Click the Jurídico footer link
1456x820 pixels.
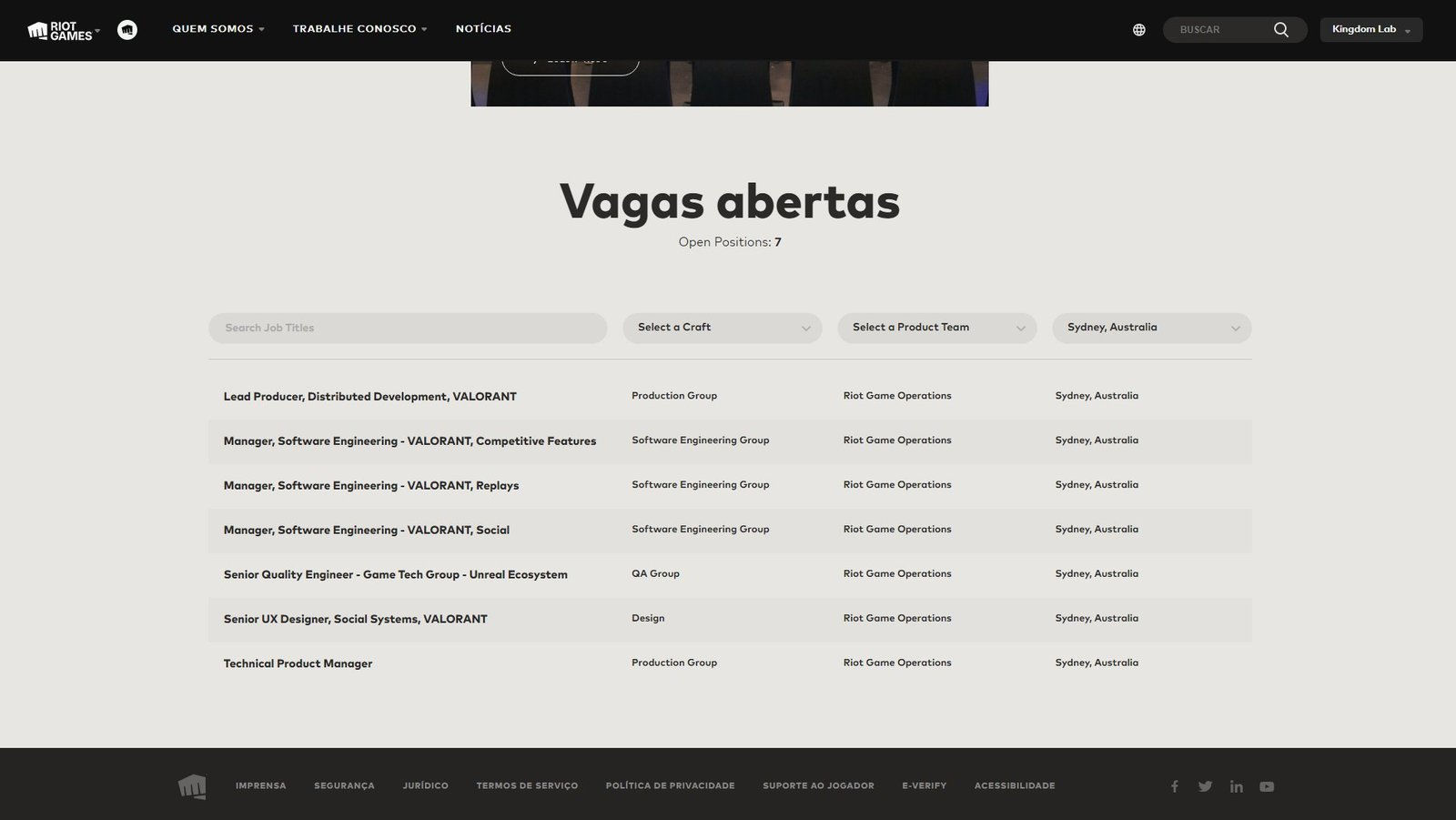tap(425, 786)
